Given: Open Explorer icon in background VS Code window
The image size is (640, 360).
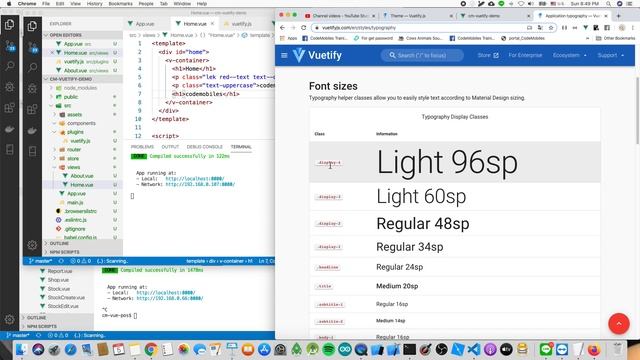Looking at the screenshot, I should click(x=9, y=25).
